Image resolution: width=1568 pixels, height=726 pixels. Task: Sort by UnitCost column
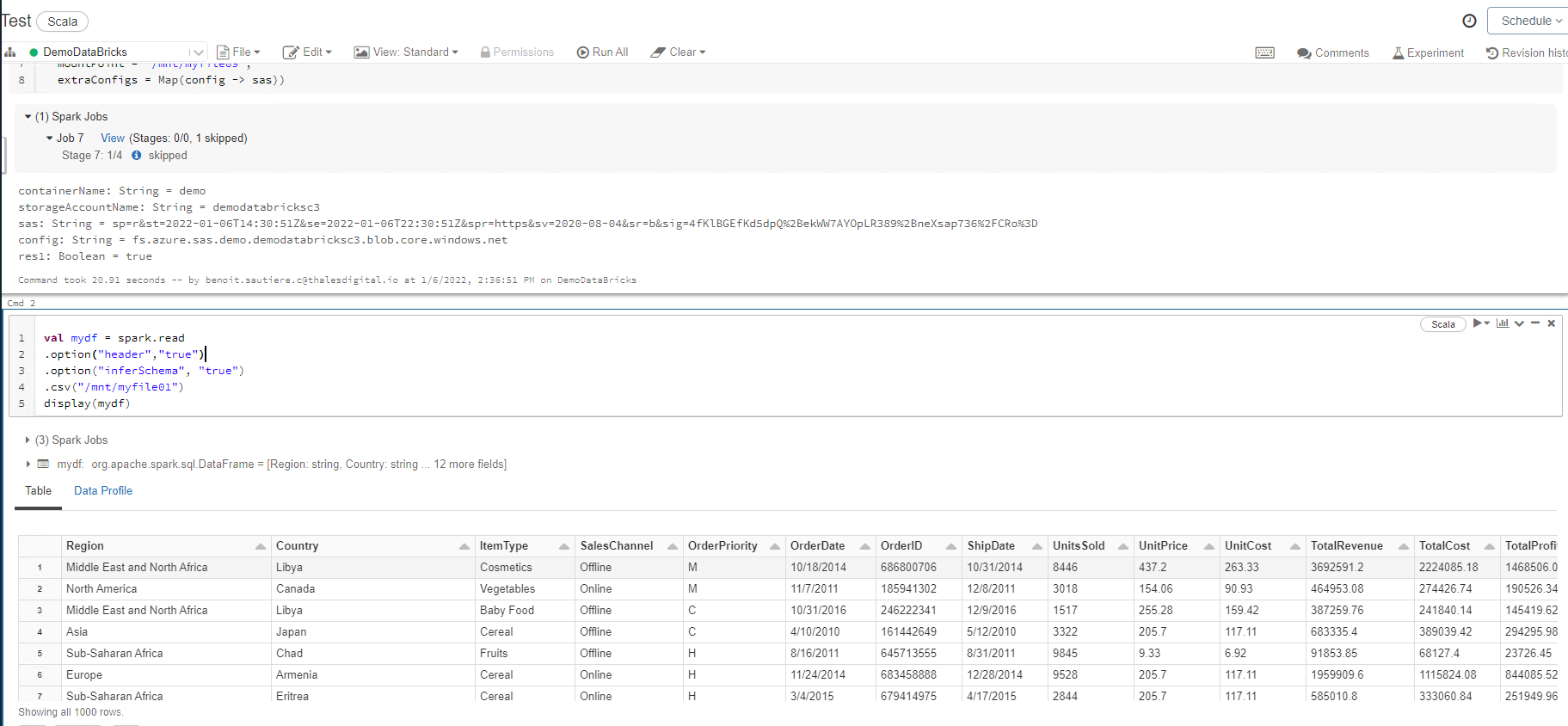point(1295,546)
